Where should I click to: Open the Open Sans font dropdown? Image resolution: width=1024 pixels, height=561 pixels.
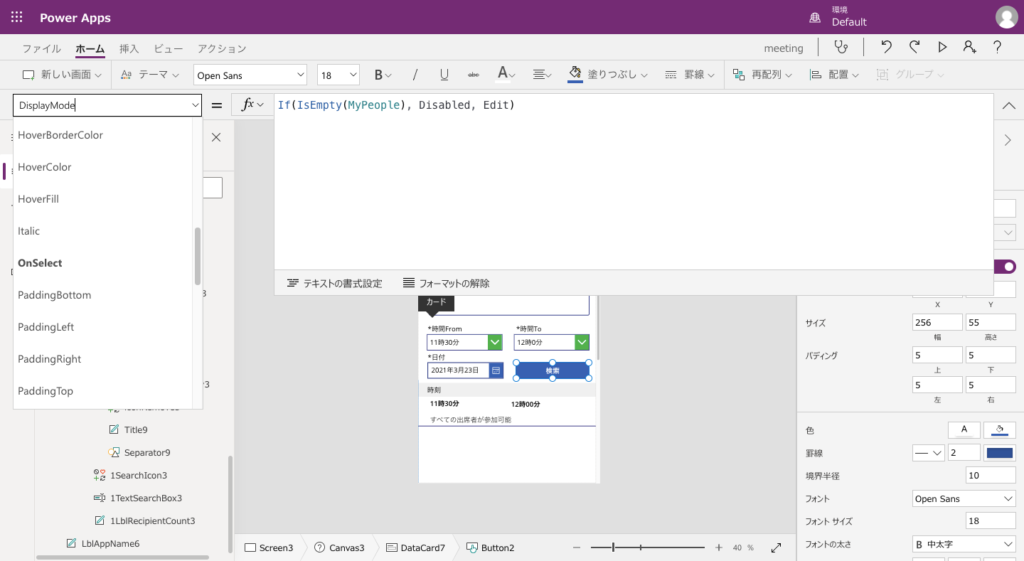tap(250, 75)
